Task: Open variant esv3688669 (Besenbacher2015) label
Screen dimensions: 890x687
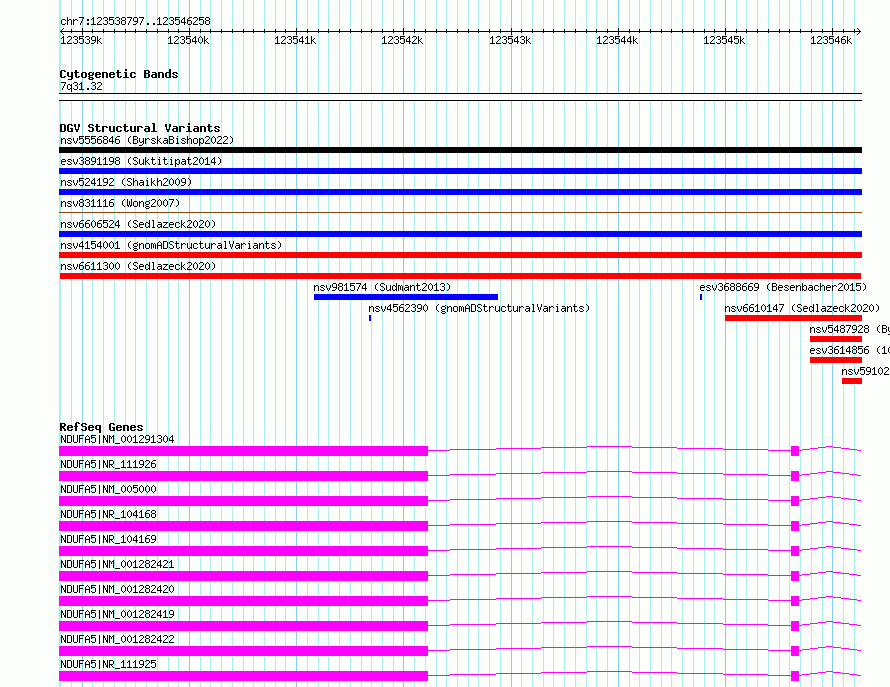Action: pyautogui.click(x=783, y=287)
